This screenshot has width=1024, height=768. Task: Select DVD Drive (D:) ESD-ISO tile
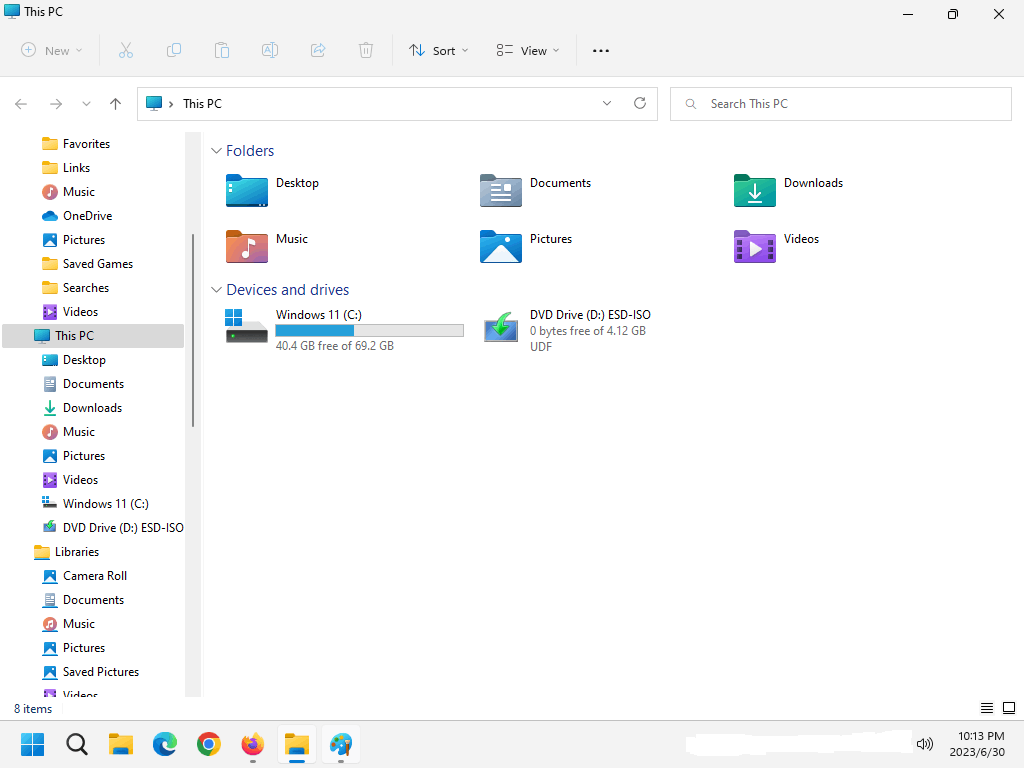pos(568,330)
